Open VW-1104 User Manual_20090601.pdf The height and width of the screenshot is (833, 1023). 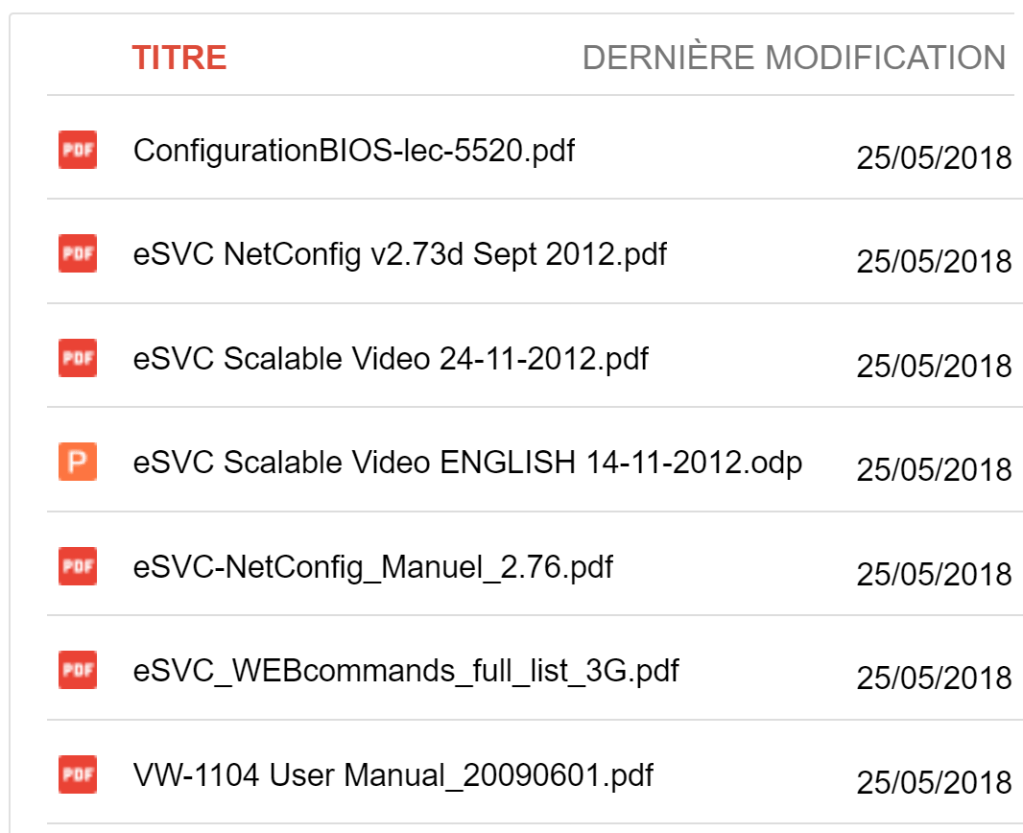coord(393,775)
